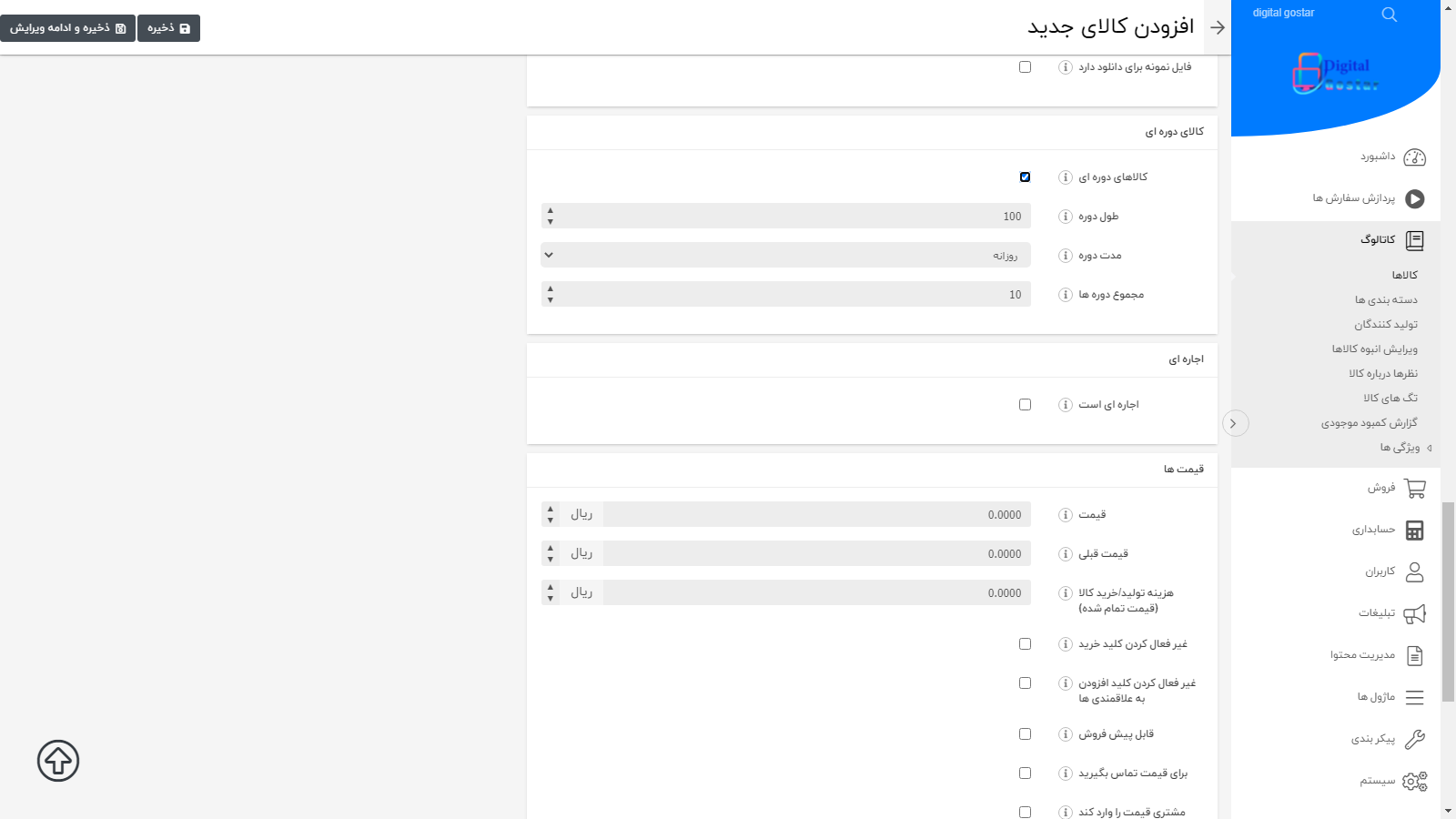Click inside the قیمت price input field

(816, 514)
